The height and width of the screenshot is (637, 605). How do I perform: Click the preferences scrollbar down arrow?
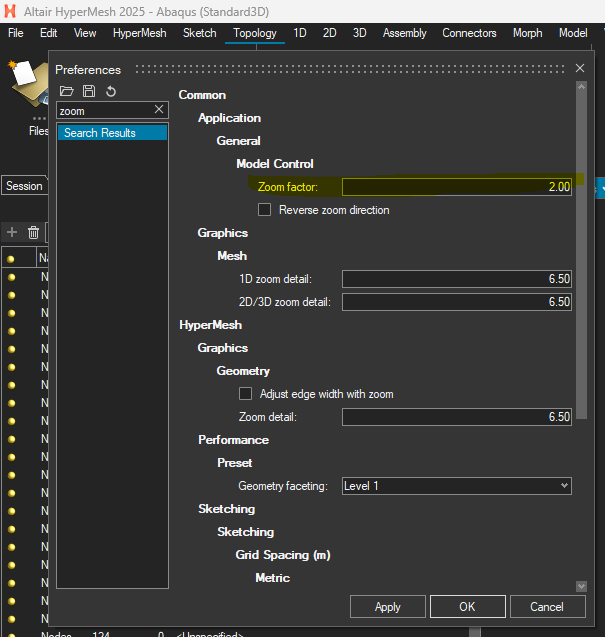coord(581,586)
